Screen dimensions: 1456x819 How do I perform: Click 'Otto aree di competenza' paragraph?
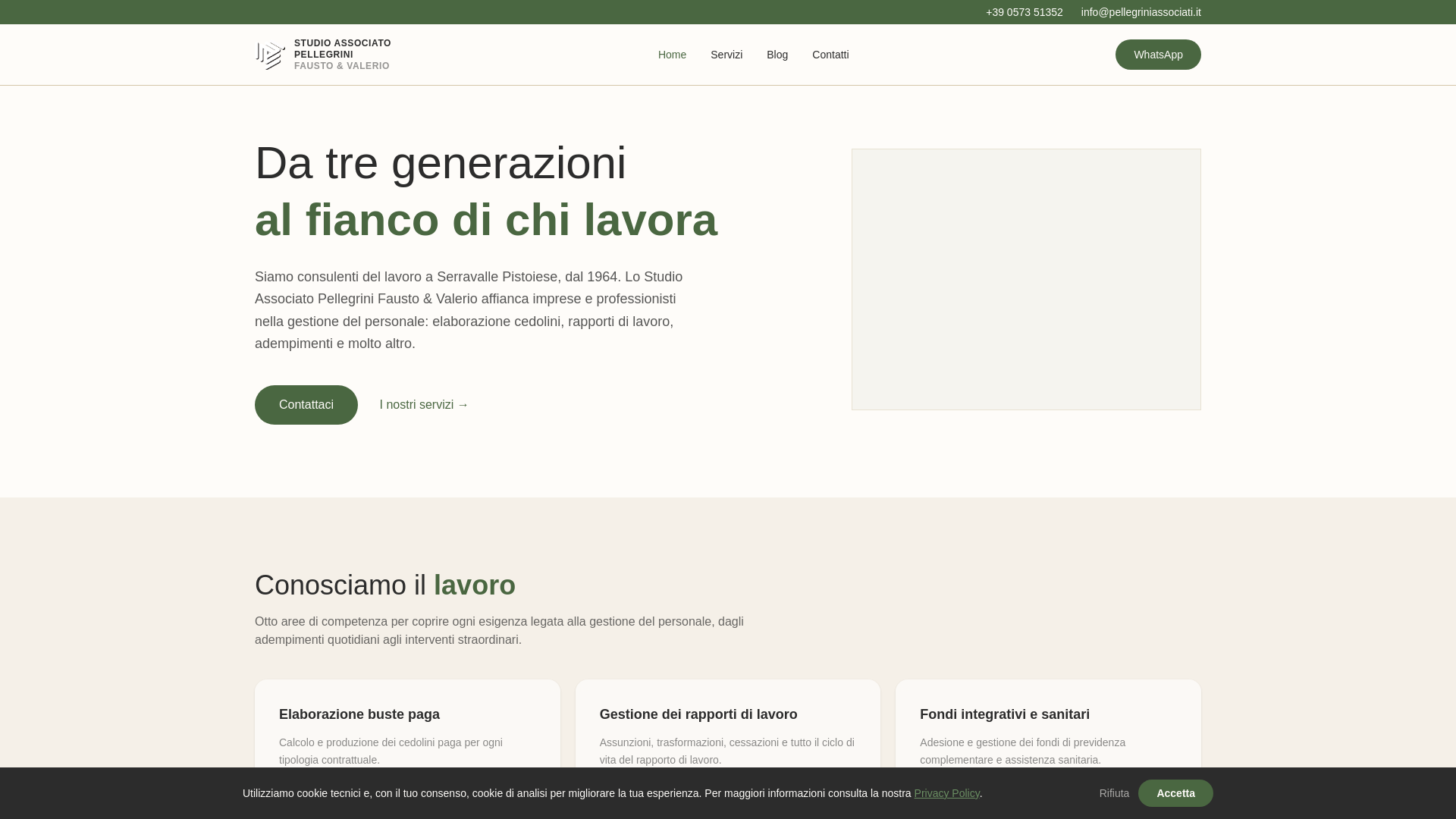pyautogui.click(x=499, y=630)
